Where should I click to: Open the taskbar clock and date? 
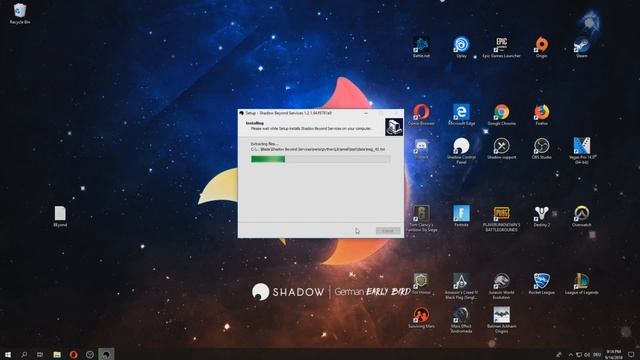(613, 354)
